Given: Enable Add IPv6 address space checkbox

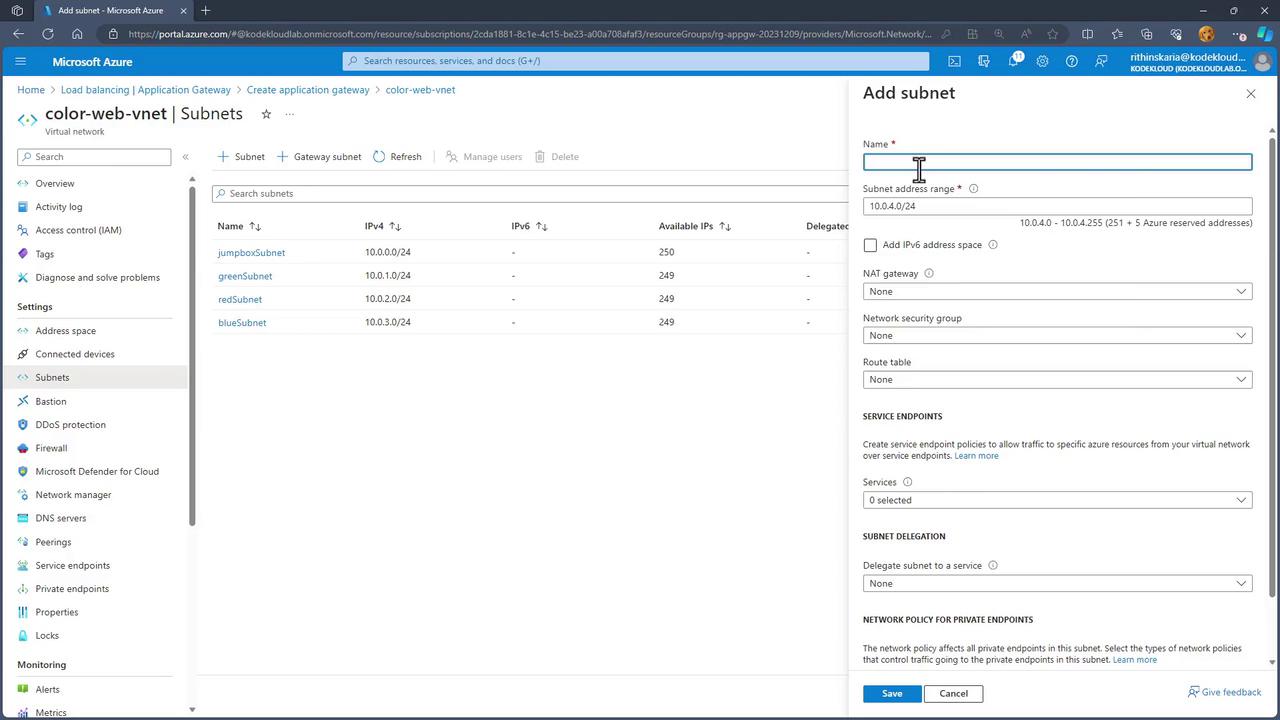Looking at the screenshot, I should point(870,245).
